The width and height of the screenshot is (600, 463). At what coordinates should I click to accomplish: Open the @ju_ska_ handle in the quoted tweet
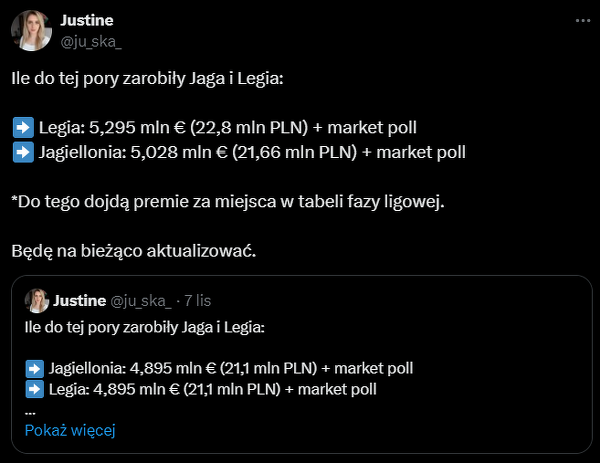(x=140, y=300)
